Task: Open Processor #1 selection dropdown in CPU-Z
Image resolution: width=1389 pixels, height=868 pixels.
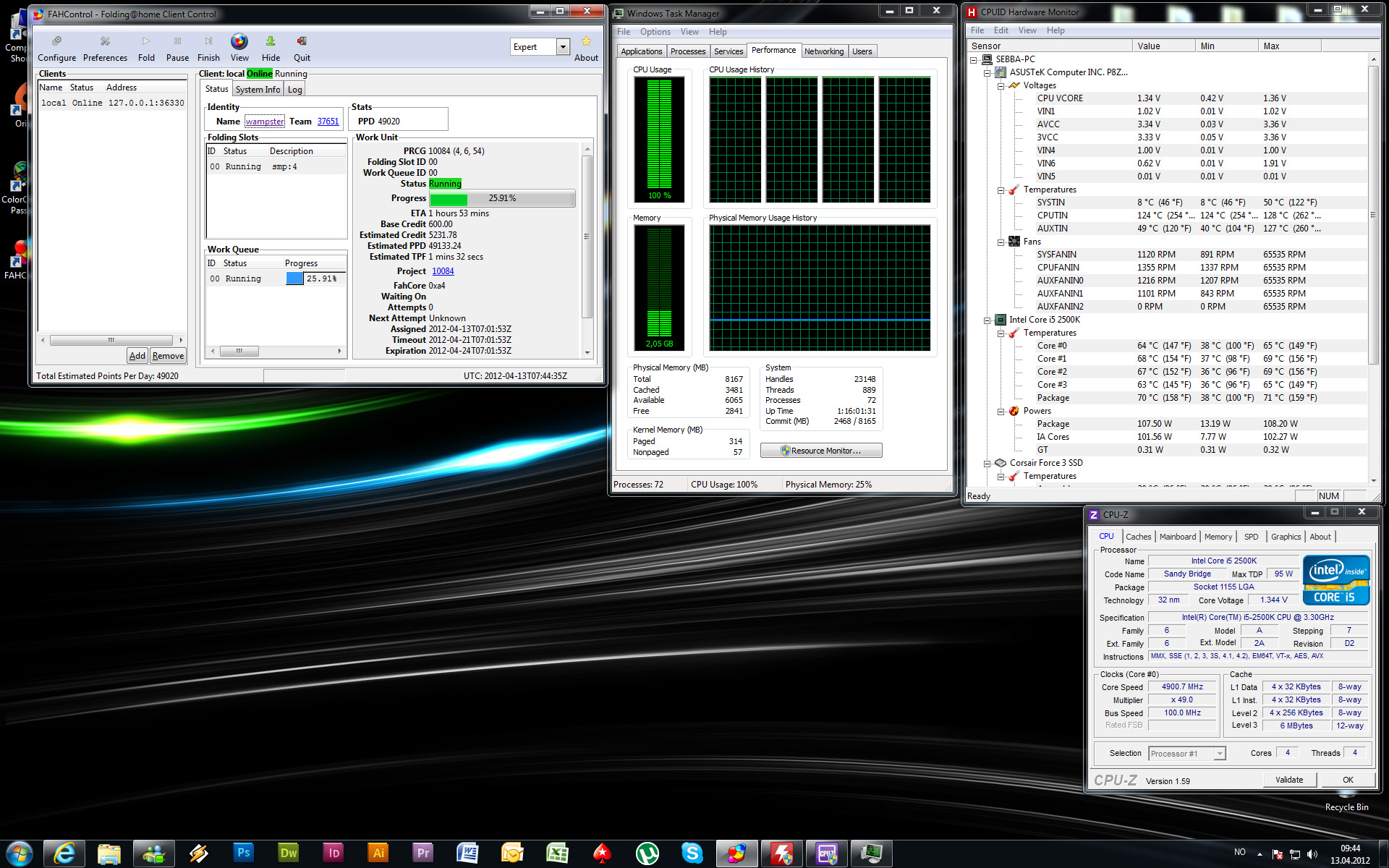Action: coord(1220,754)
